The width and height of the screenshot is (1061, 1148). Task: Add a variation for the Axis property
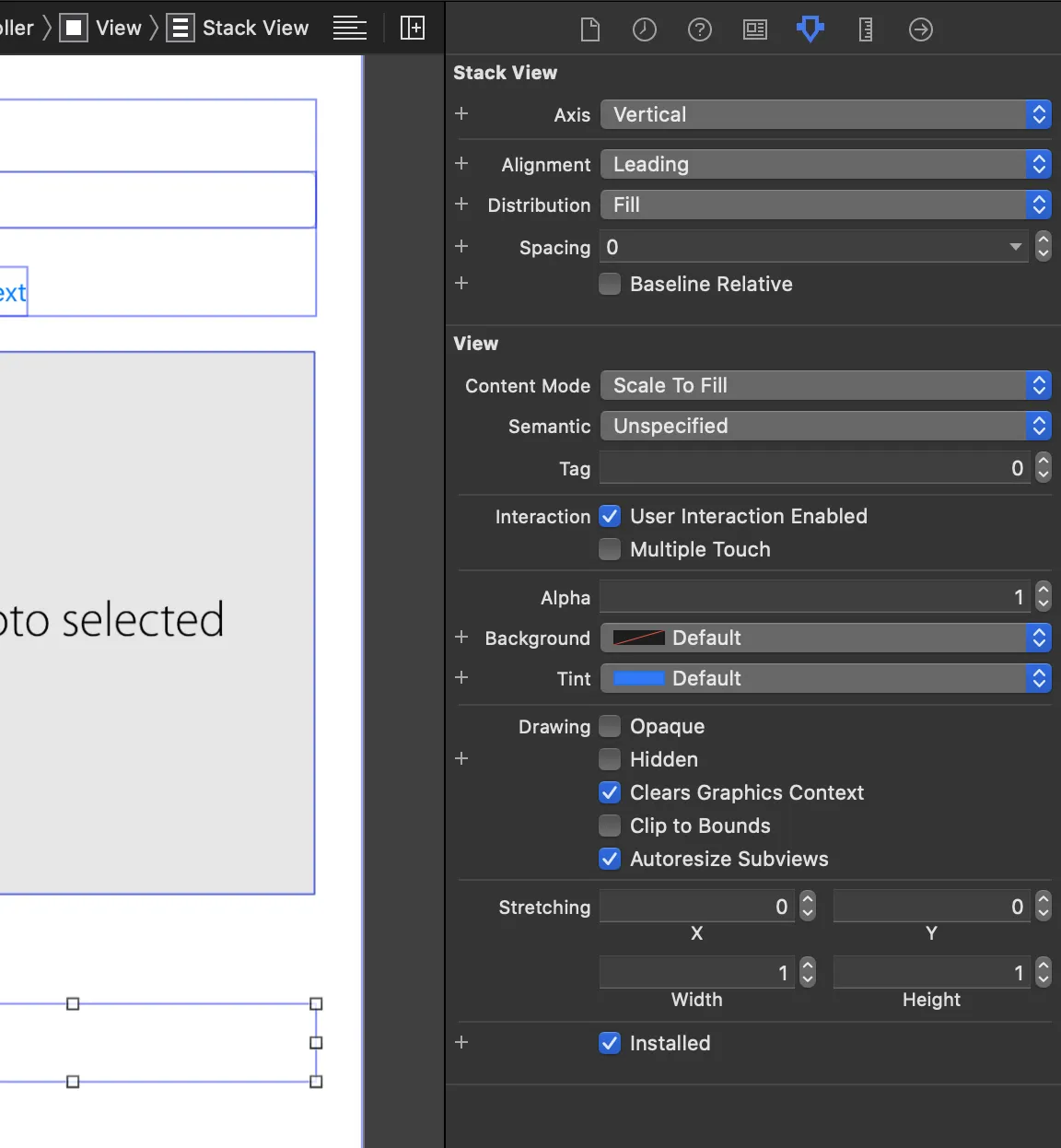coord(462,113)
